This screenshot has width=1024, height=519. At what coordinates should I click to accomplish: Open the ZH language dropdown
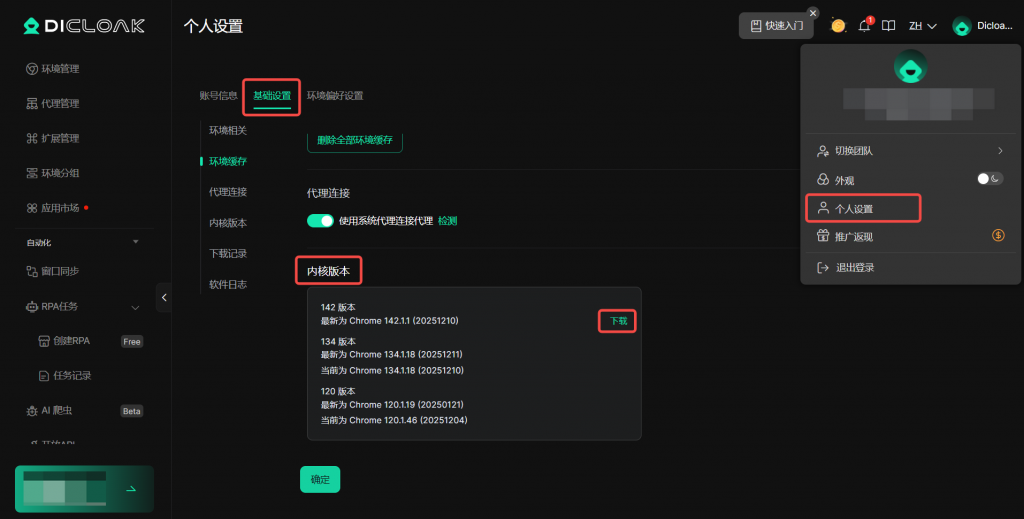coord(922,26)
